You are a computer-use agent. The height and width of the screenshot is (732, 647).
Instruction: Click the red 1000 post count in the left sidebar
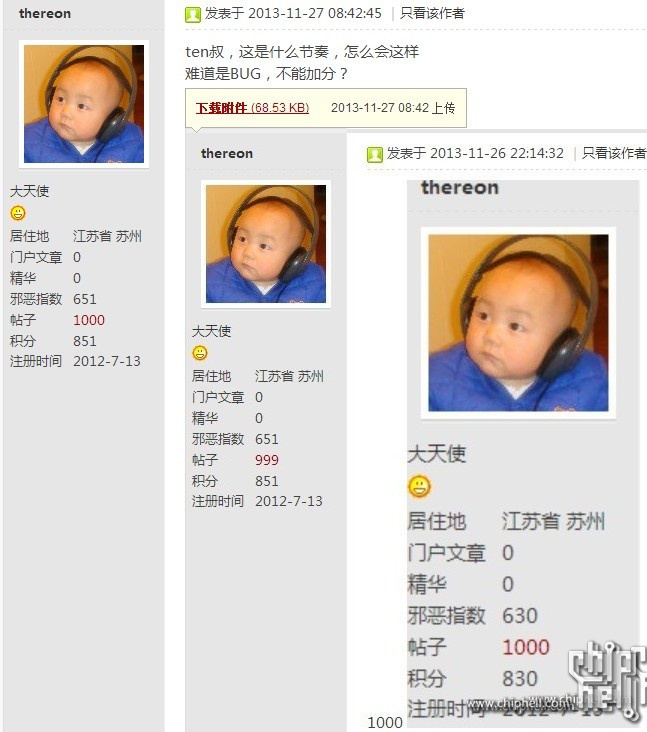coord(89,320)
